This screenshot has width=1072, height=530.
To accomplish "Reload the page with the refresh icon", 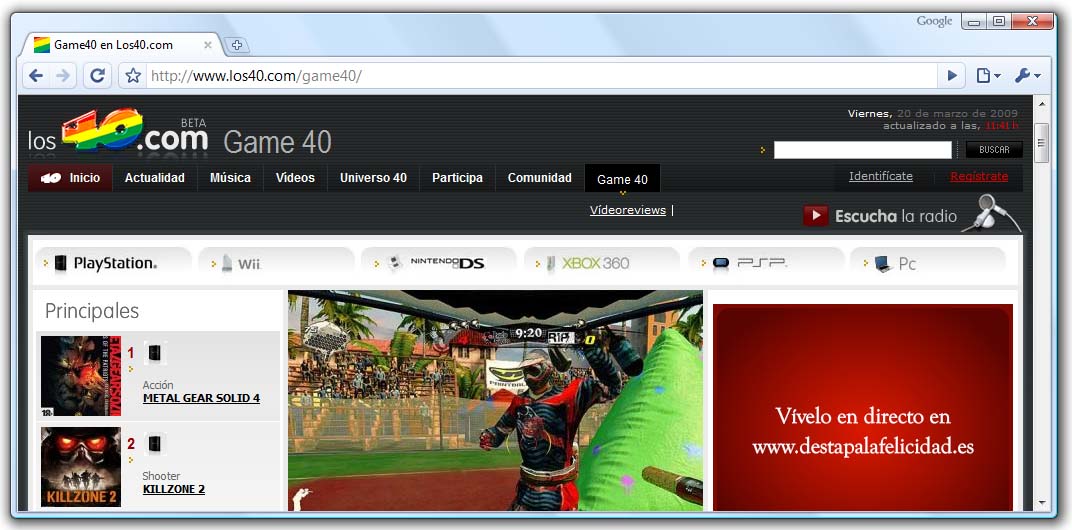I will tap(98, 76).
